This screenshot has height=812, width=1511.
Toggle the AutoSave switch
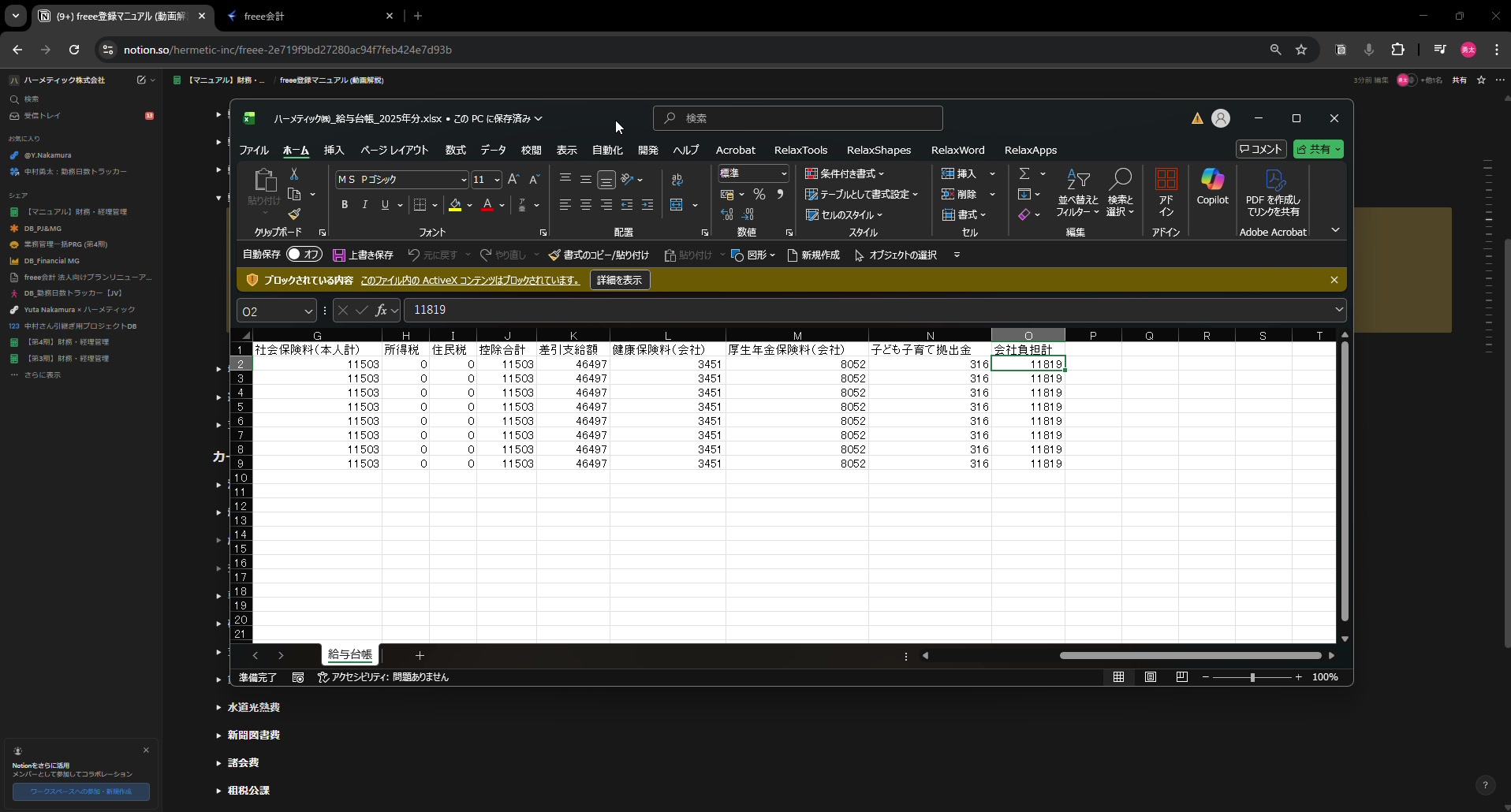(304, 255)
